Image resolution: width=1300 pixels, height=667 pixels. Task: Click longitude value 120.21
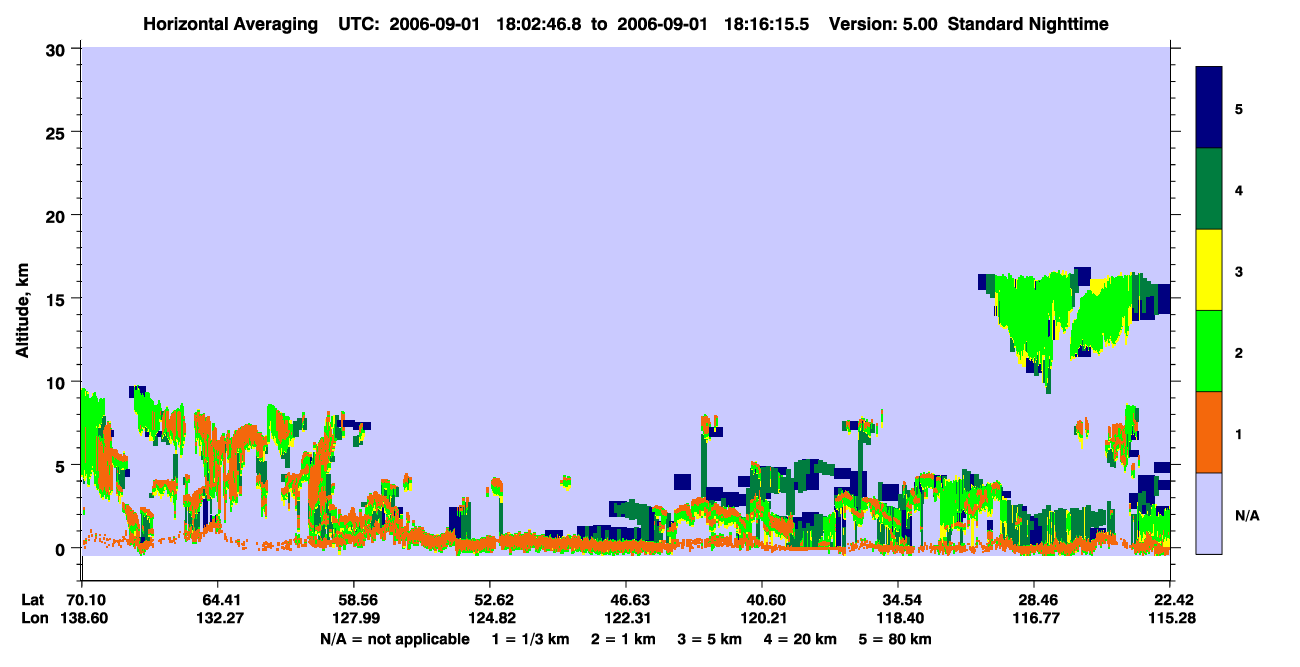[762, 618]
